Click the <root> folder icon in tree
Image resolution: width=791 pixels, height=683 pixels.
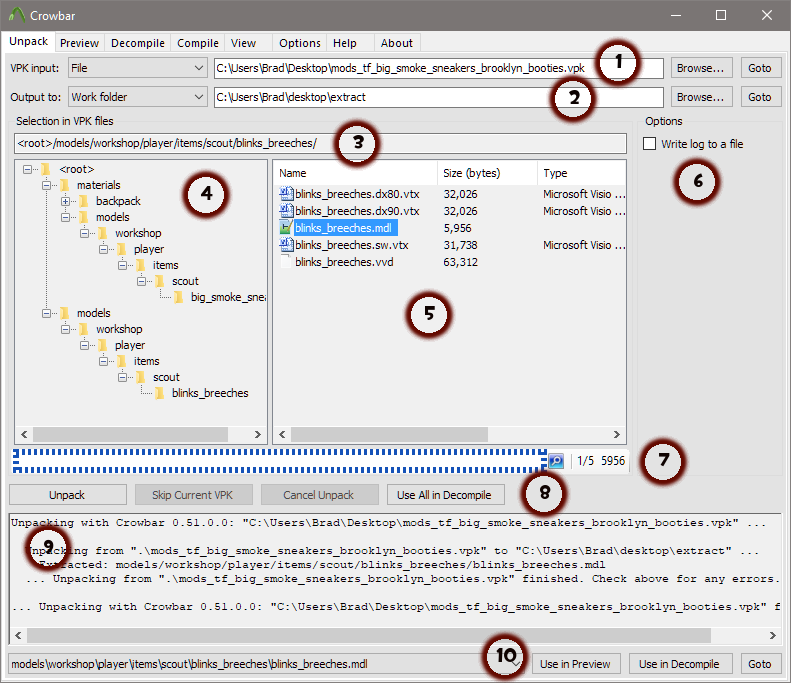(46, 169)
